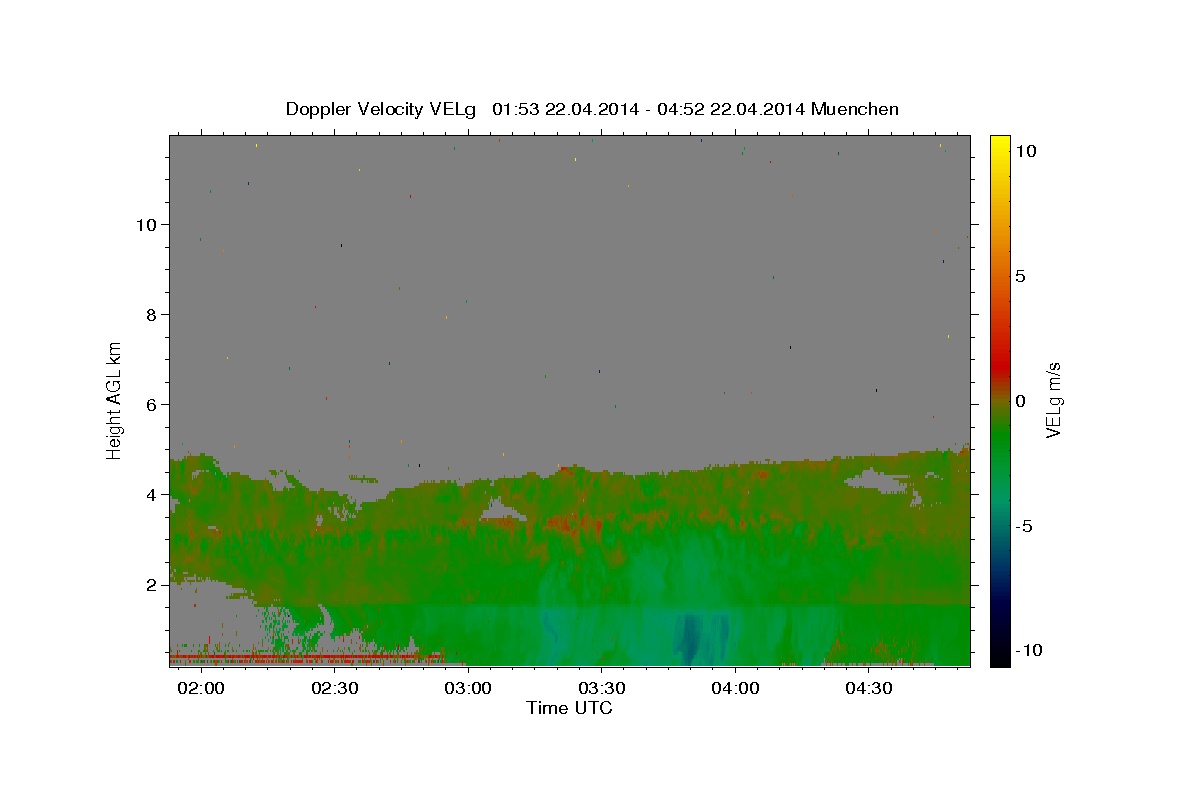Click the time tick label '04:00'
Image resolution: width=1200 pixels, height=800 pixels.
(736, 688)
